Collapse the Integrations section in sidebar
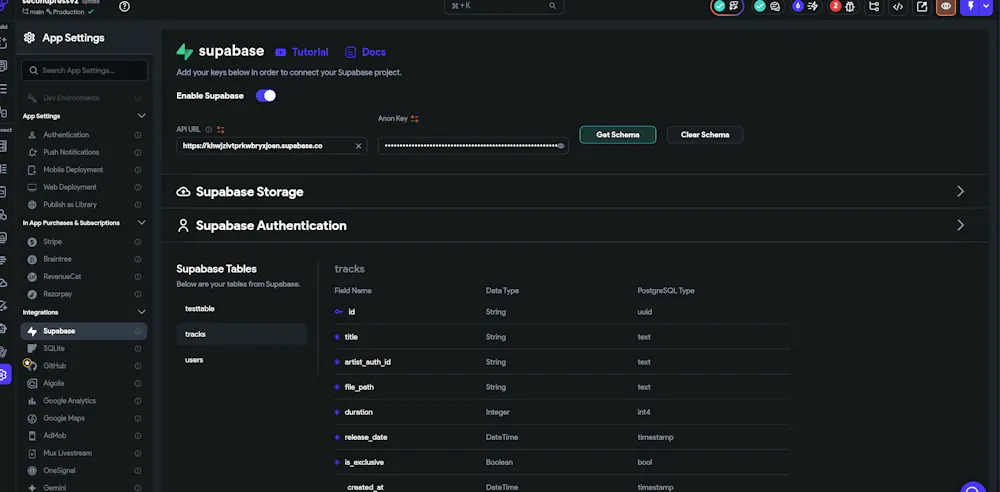This screenshot has height=492, width=1000. click(140, 312)
